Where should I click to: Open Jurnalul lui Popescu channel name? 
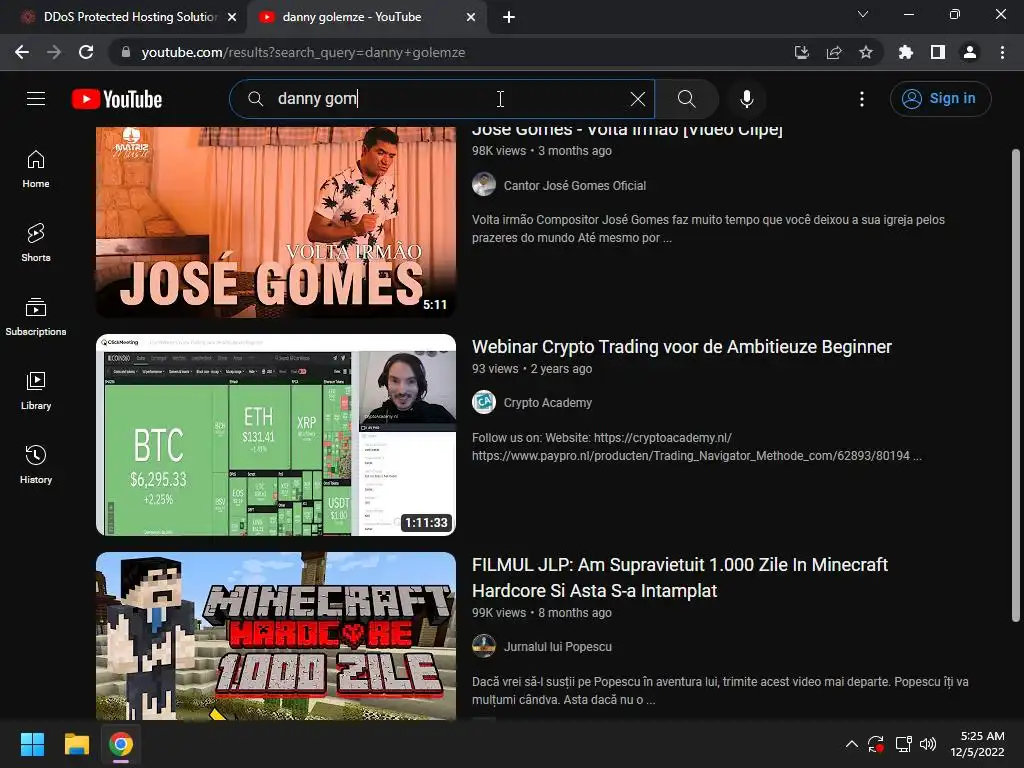[558, 647]
